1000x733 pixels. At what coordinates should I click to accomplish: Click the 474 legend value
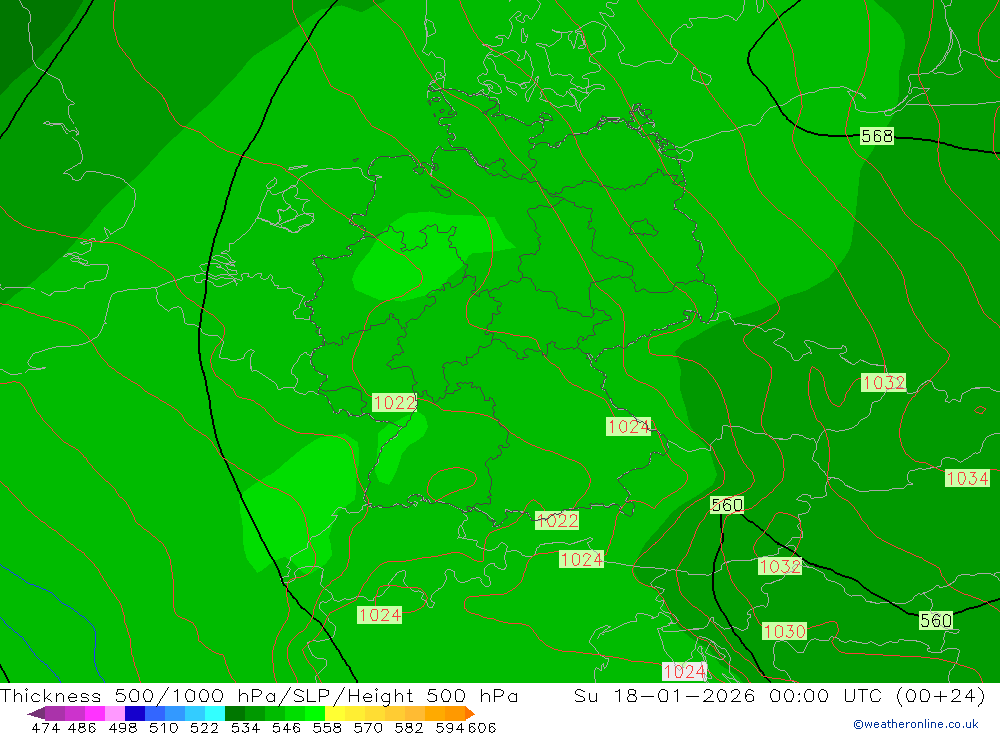click(x=45, y=727)
